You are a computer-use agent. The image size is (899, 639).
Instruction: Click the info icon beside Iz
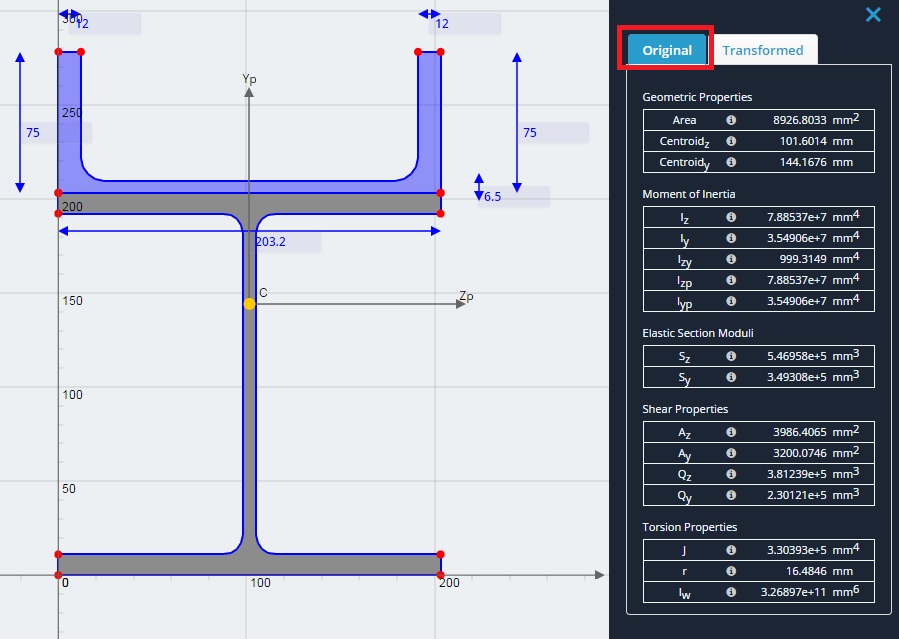click(731, 217)
